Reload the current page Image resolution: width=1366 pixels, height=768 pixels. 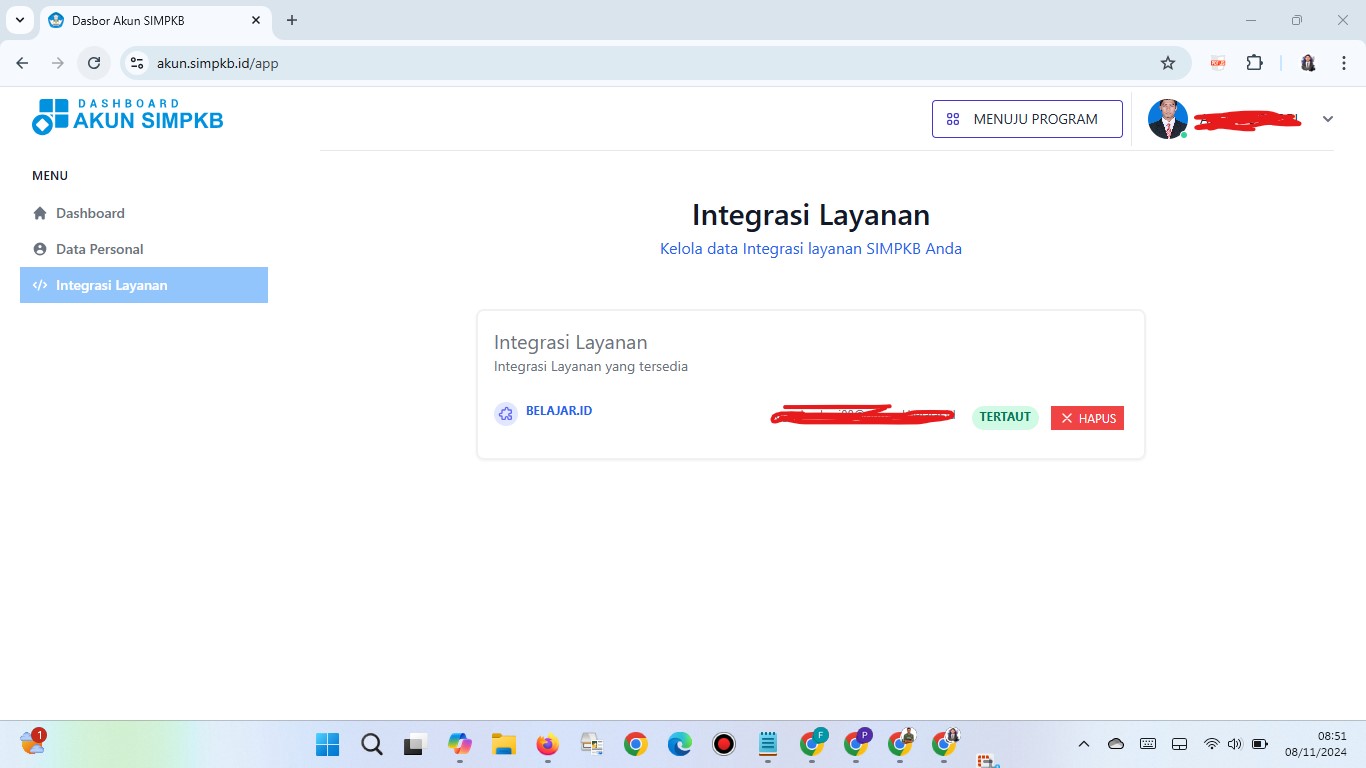pos(94,63)
